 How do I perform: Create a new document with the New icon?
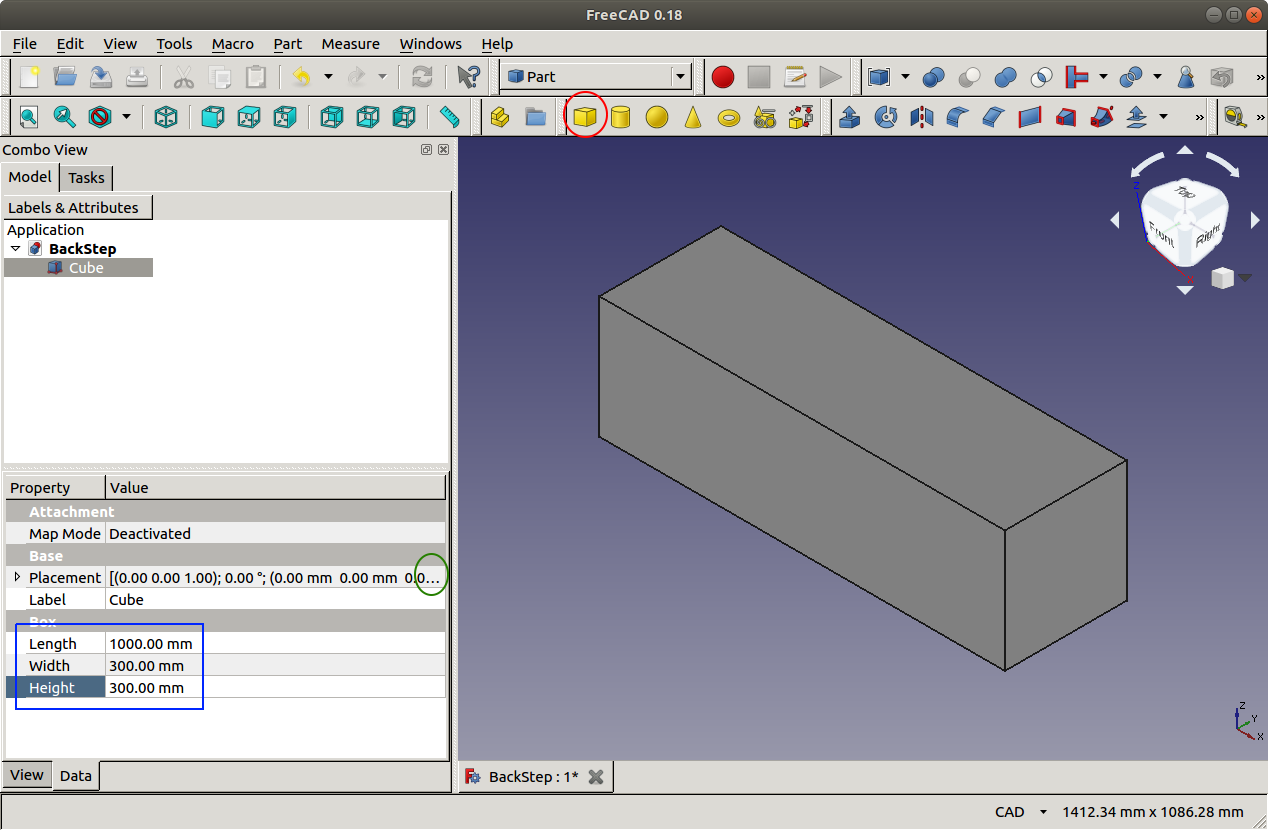30,77
